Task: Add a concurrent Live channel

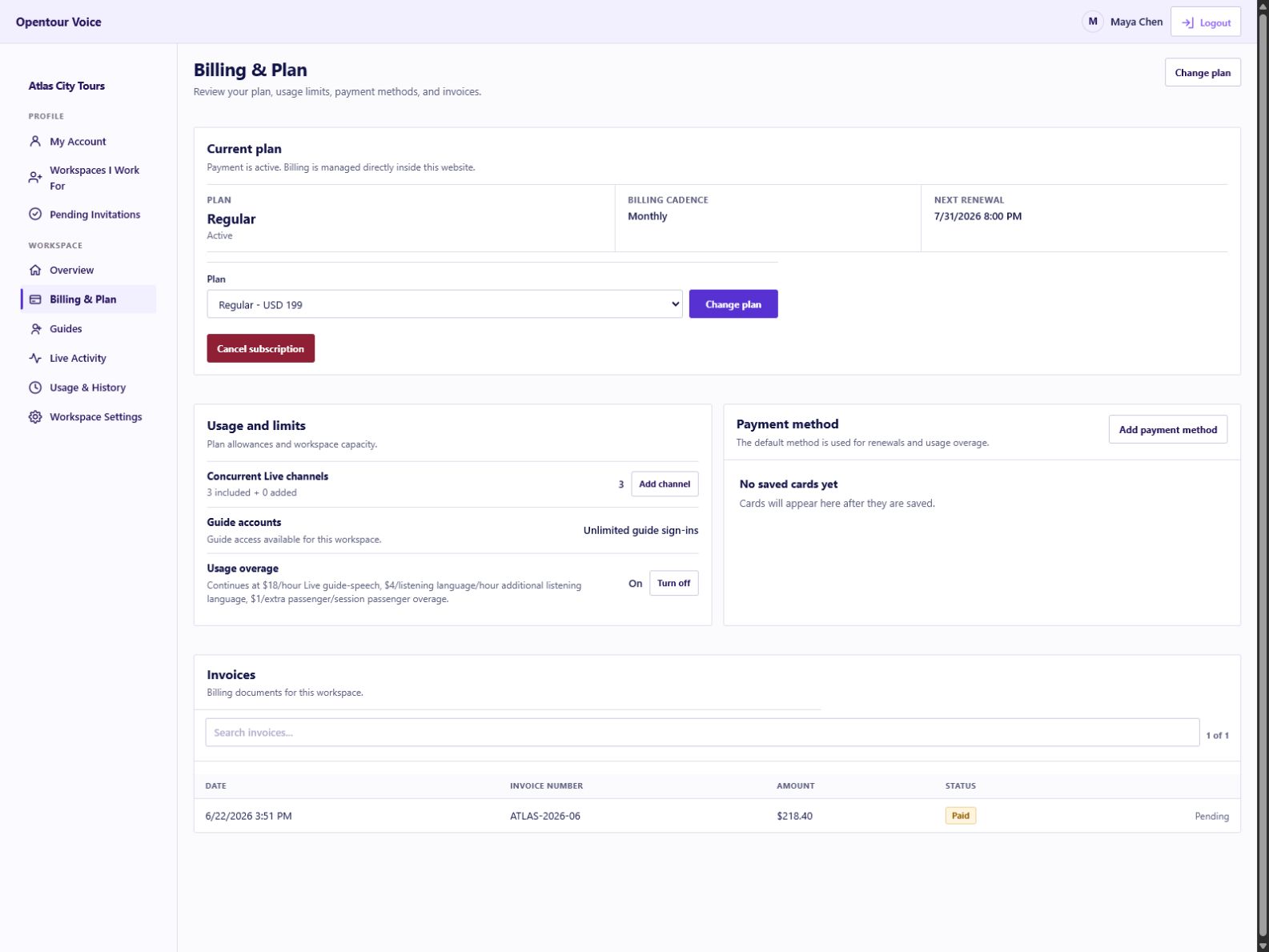Action: tap(665, 484)
